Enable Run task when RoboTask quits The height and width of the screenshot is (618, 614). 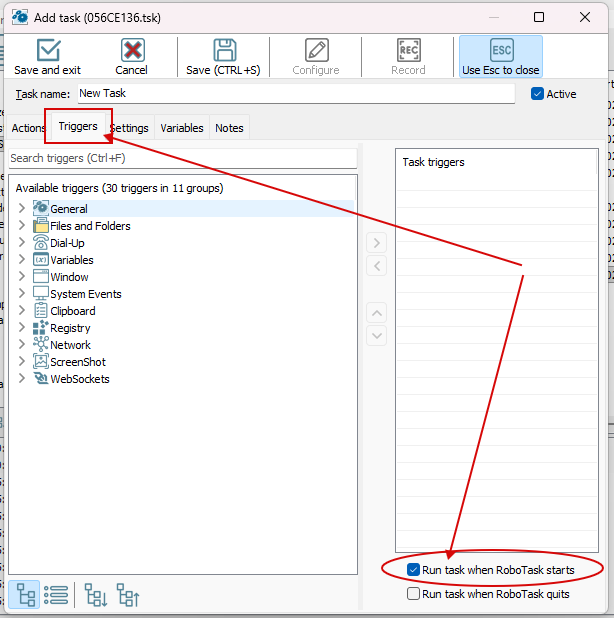414,594
